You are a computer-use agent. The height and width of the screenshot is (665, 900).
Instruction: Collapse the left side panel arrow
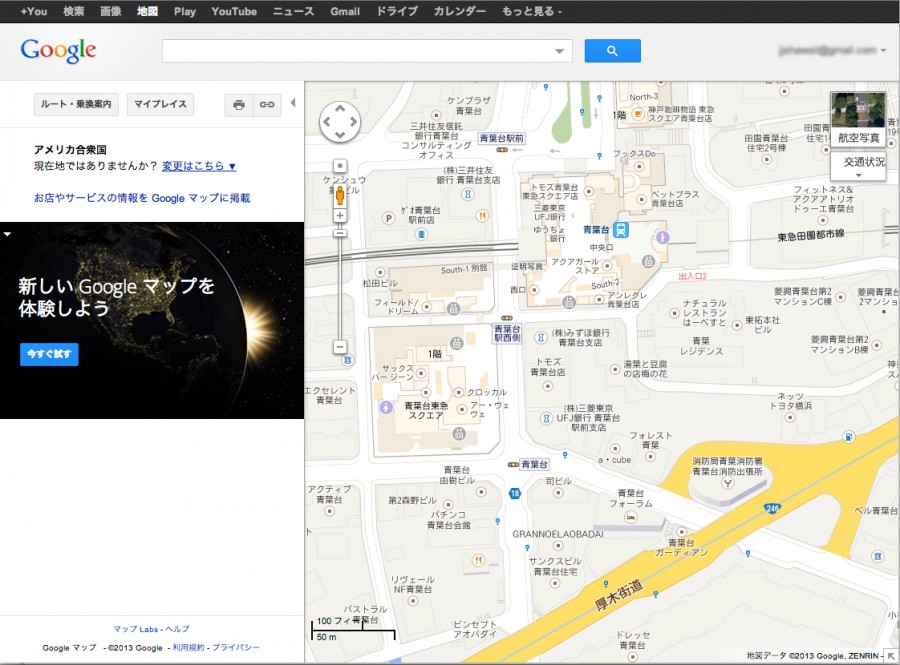[x=293, y=103]
